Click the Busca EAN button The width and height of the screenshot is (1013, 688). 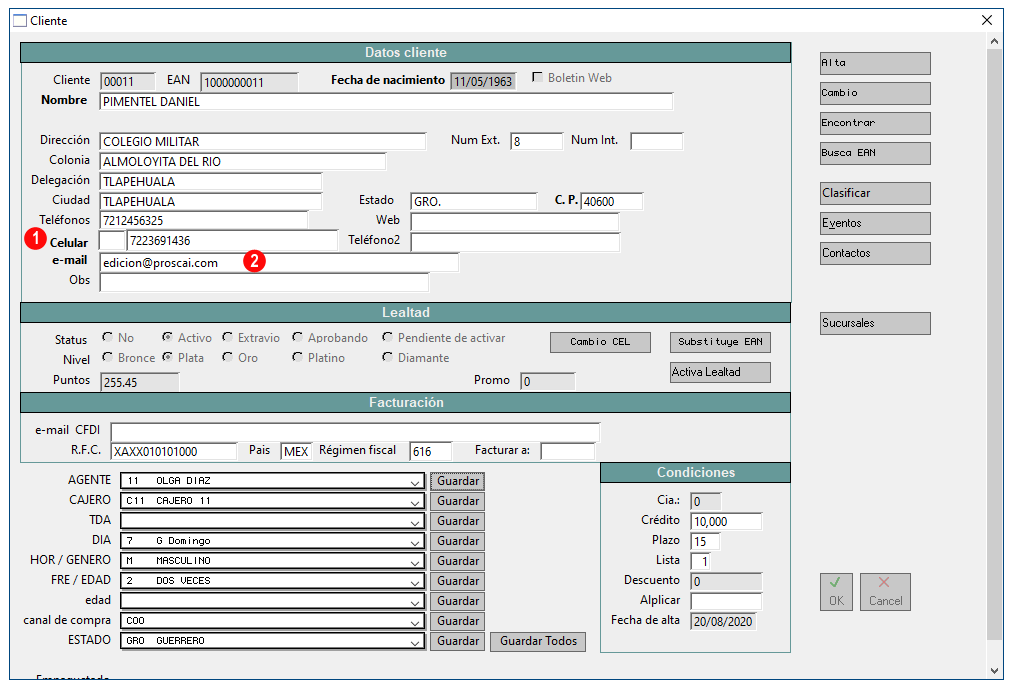pos(875,153)
